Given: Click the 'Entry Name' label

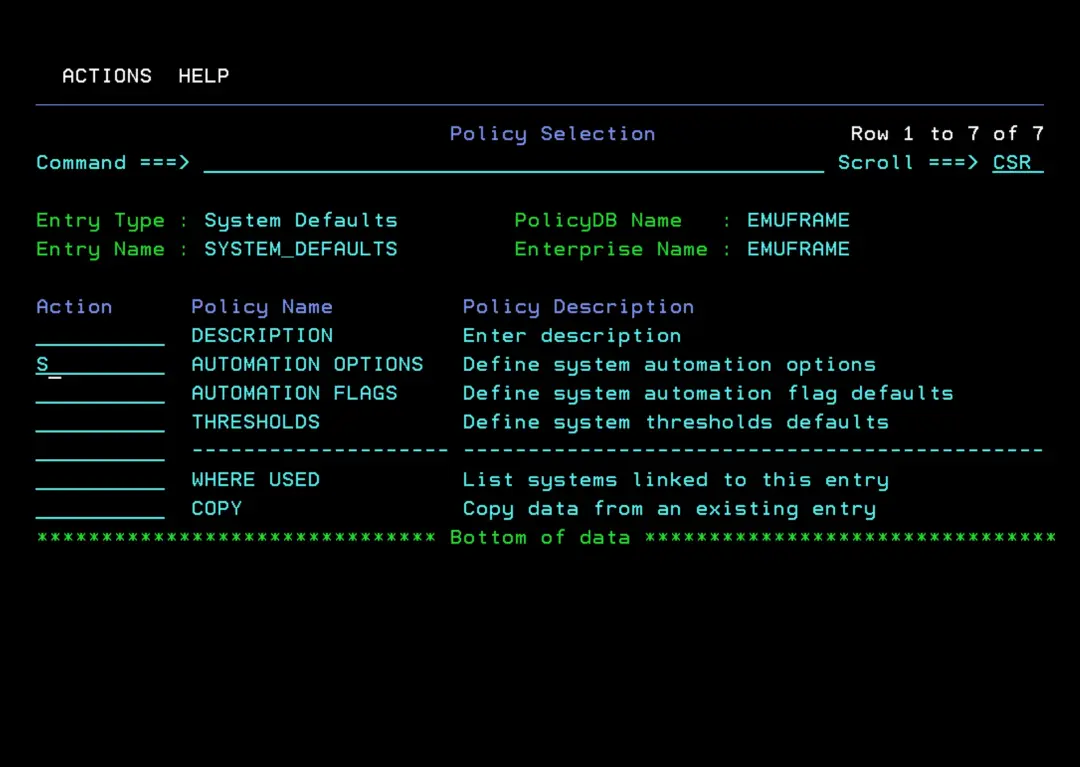Looking at the screenshot, I should click(101, 250).
